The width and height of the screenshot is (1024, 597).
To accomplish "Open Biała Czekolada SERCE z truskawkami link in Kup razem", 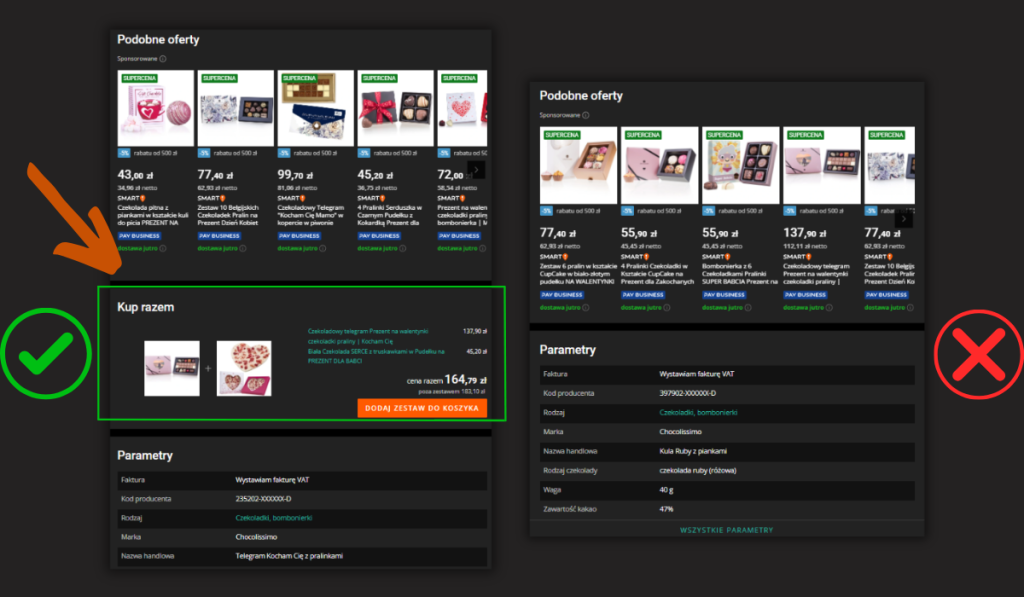I will click(x=376, y=356).
